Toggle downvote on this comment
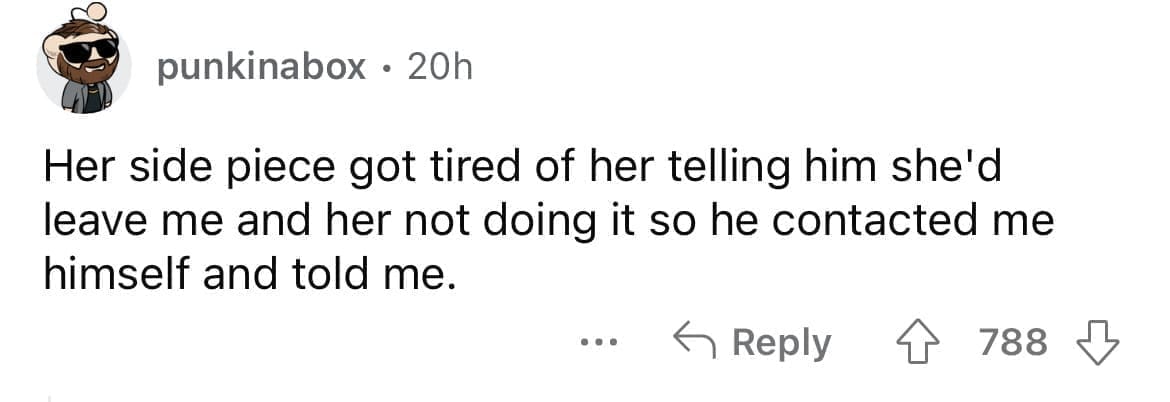This screenshot has height=402, width=1170. click(x=1096, y=342)
